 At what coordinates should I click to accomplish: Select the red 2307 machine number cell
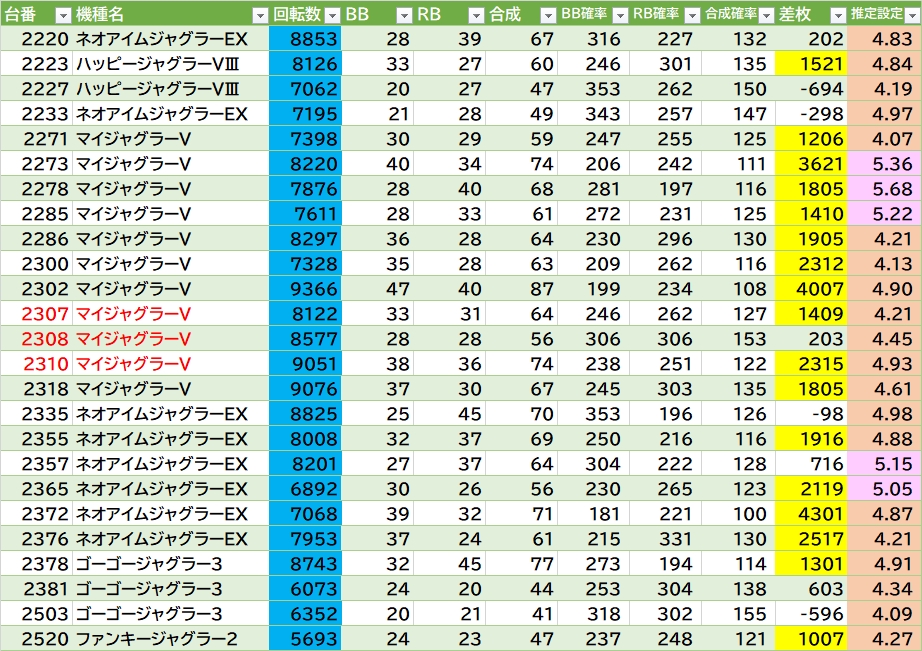click(36, 313)
